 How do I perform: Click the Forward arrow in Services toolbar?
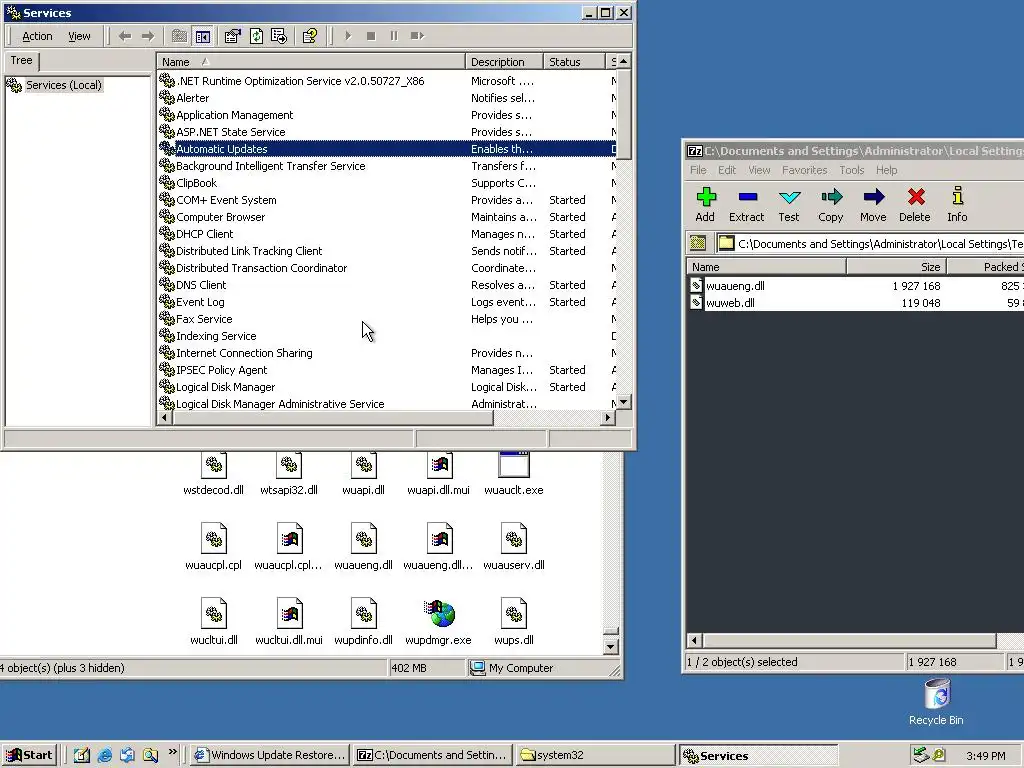point(148,36)
